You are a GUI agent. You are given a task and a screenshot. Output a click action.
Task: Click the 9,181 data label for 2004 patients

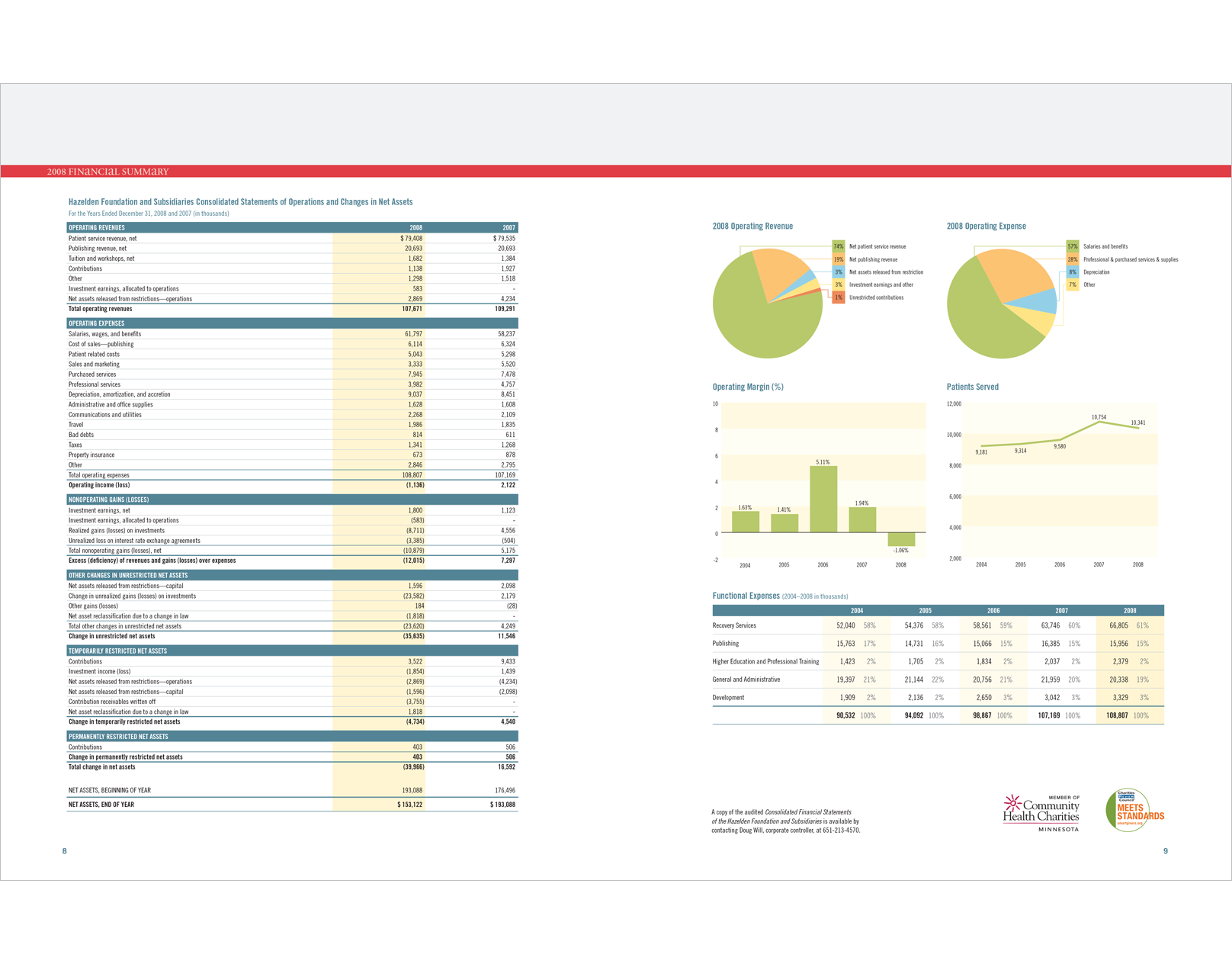(x=981, y=452)
